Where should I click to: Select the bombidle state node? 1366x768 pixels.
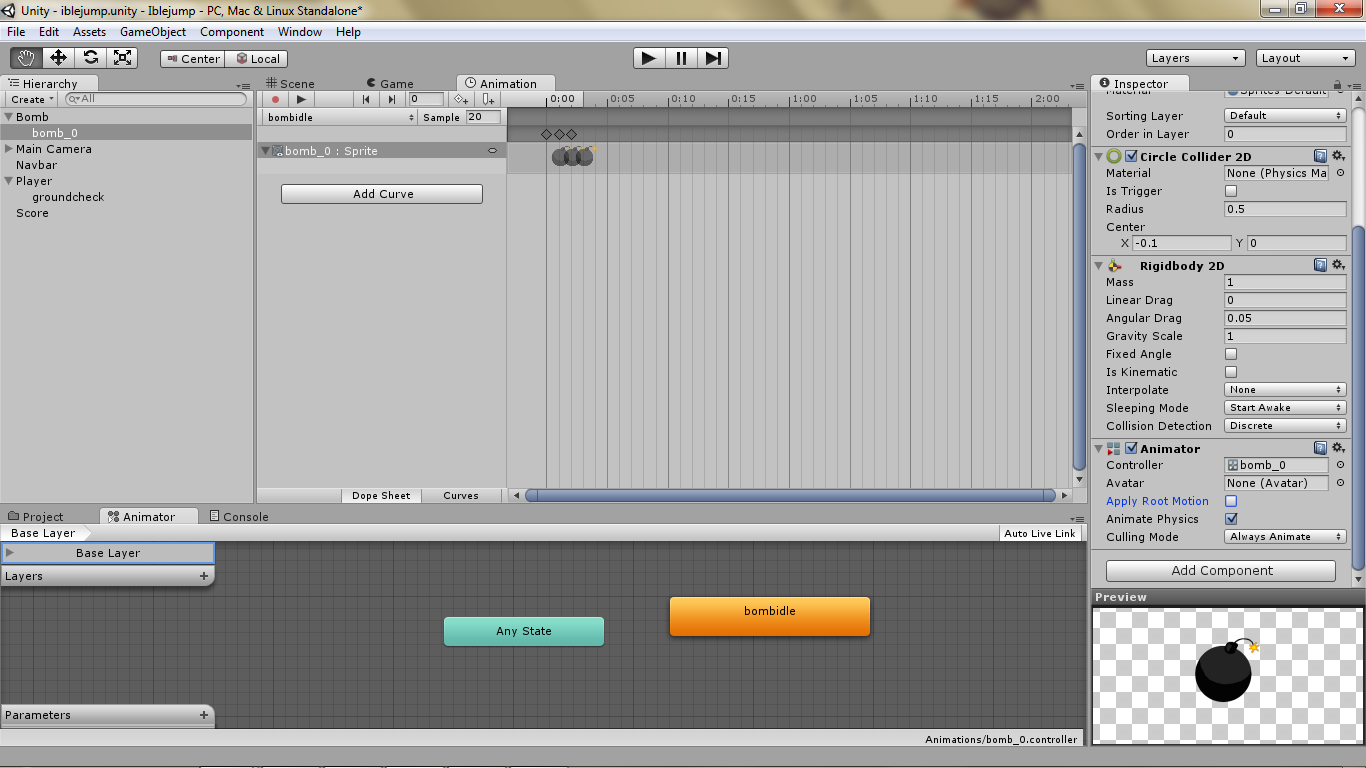[x=769, y=616]
